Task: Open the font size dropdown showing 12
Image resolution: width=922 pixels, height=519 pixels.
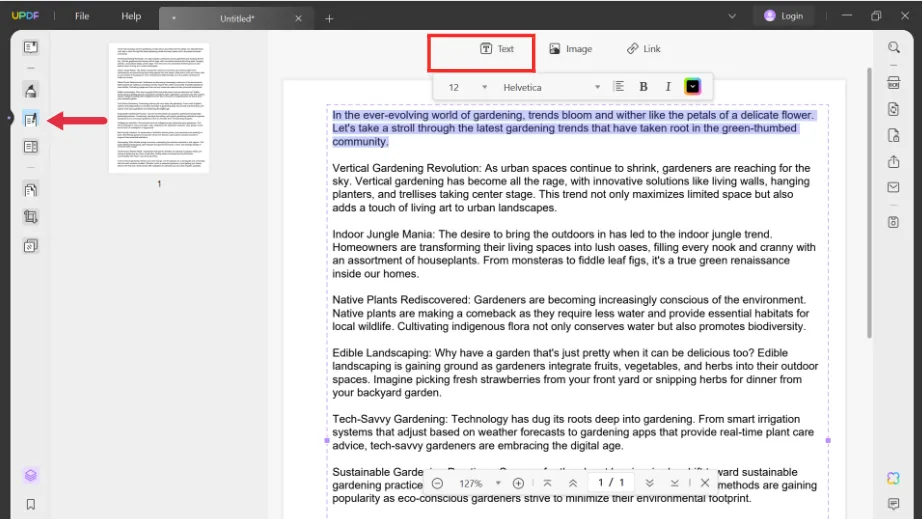Action: tap(467, 88)
